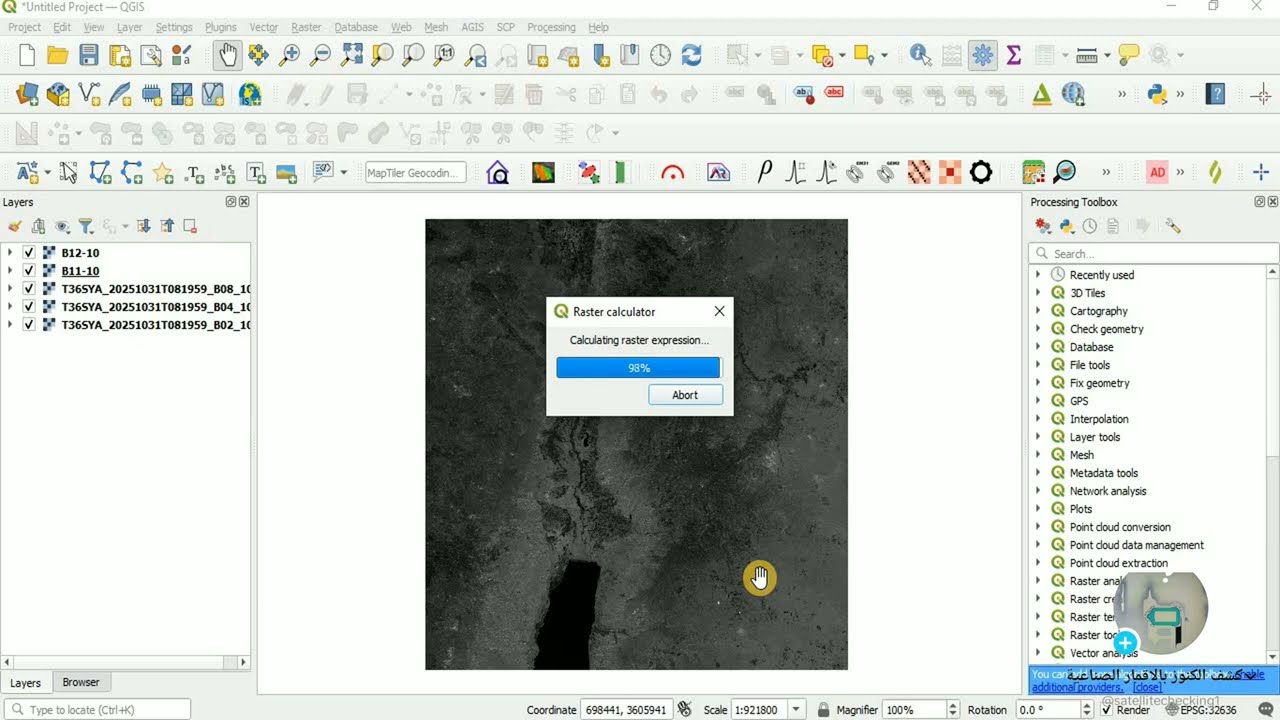
Task: Toggle visibility of B11-10 layer
Action: tap(29, 271)
